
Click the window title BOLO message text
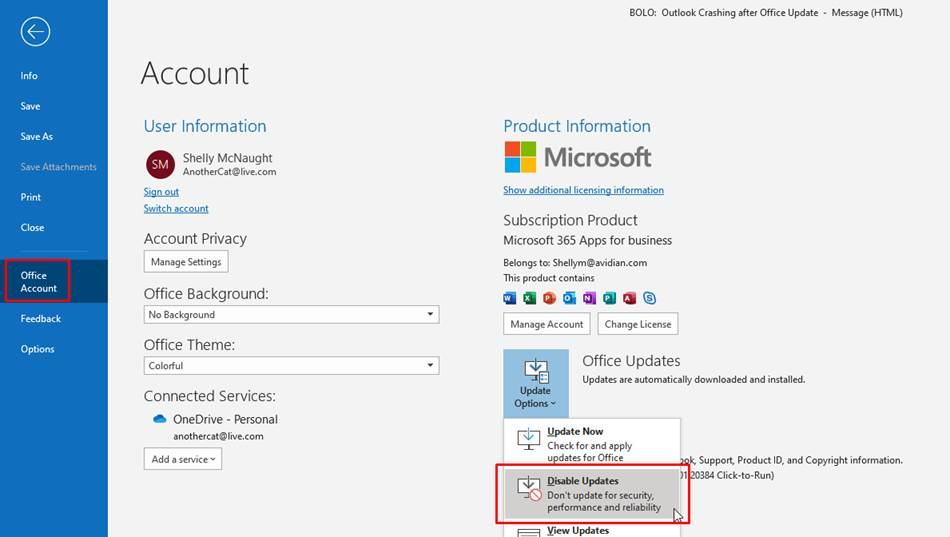point(766,12)
